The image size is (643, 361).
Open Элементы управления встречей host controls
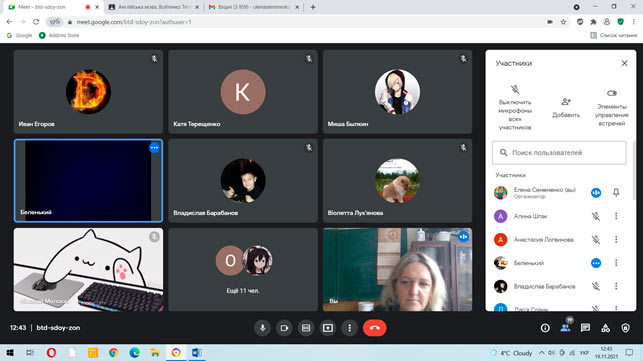tap(611, 108)
